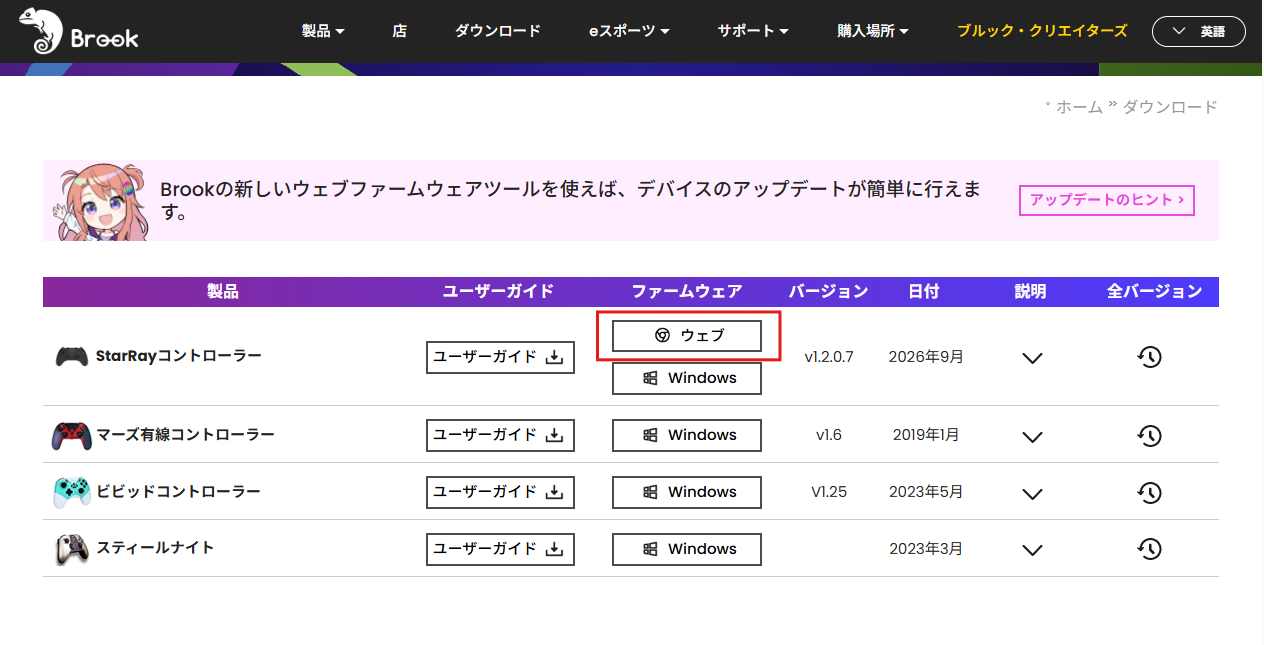The width and height of the screenshot is (1264, 645).
Task: Open history icon for StarRayコントローラー
Action: [1150, 357]
